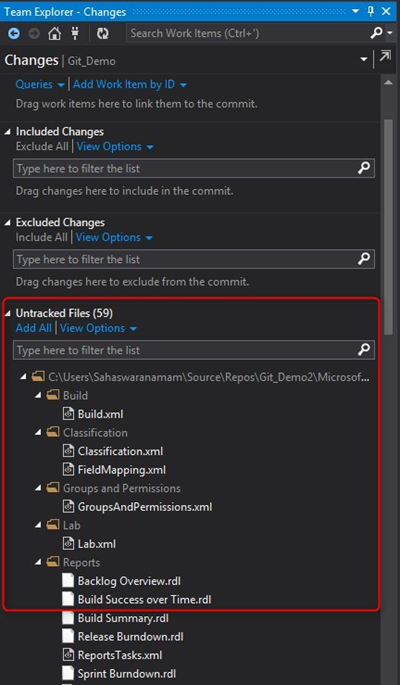Collapse the Classification folder
The image size is (400, 685).
pyautogui.click(x=38, y=433)
